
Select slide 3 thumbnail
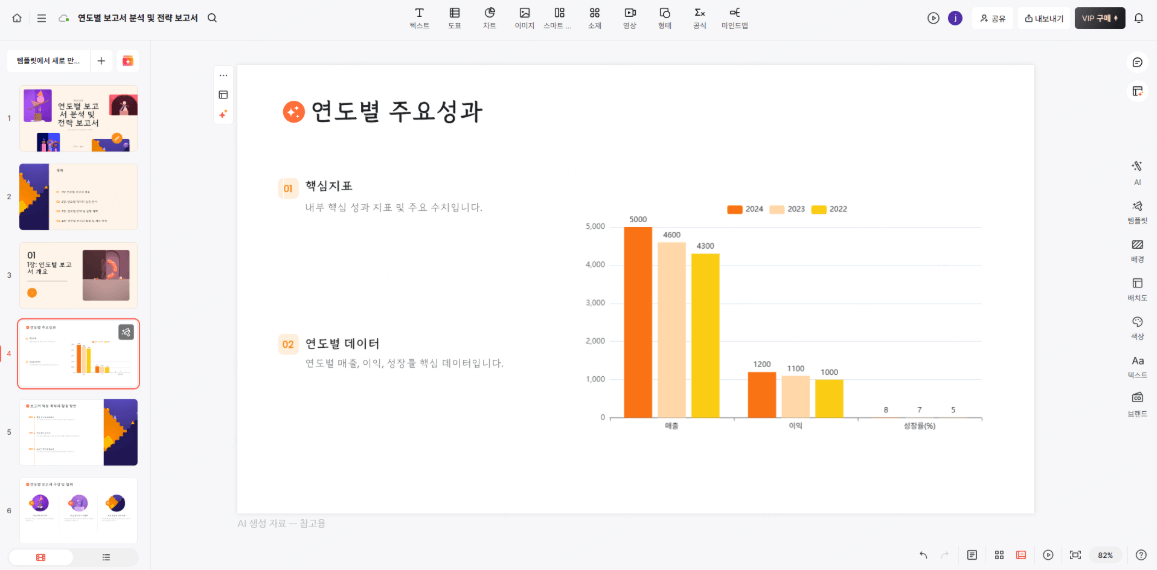[x=78, y=275]
